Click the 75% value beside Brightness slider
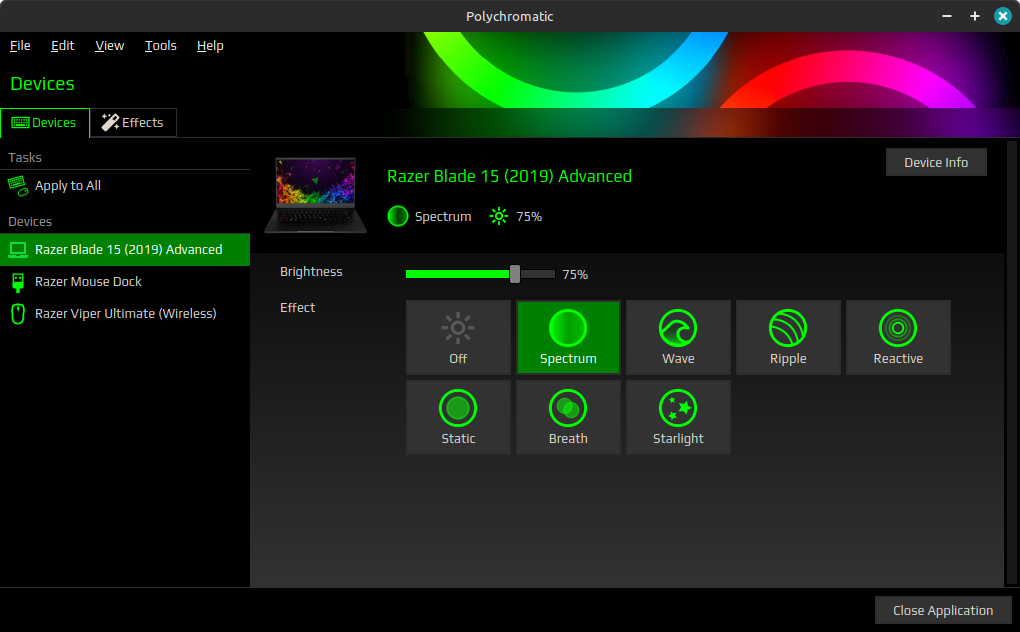Viewport: 1020px width, 632px height. (x=575, y=275)
